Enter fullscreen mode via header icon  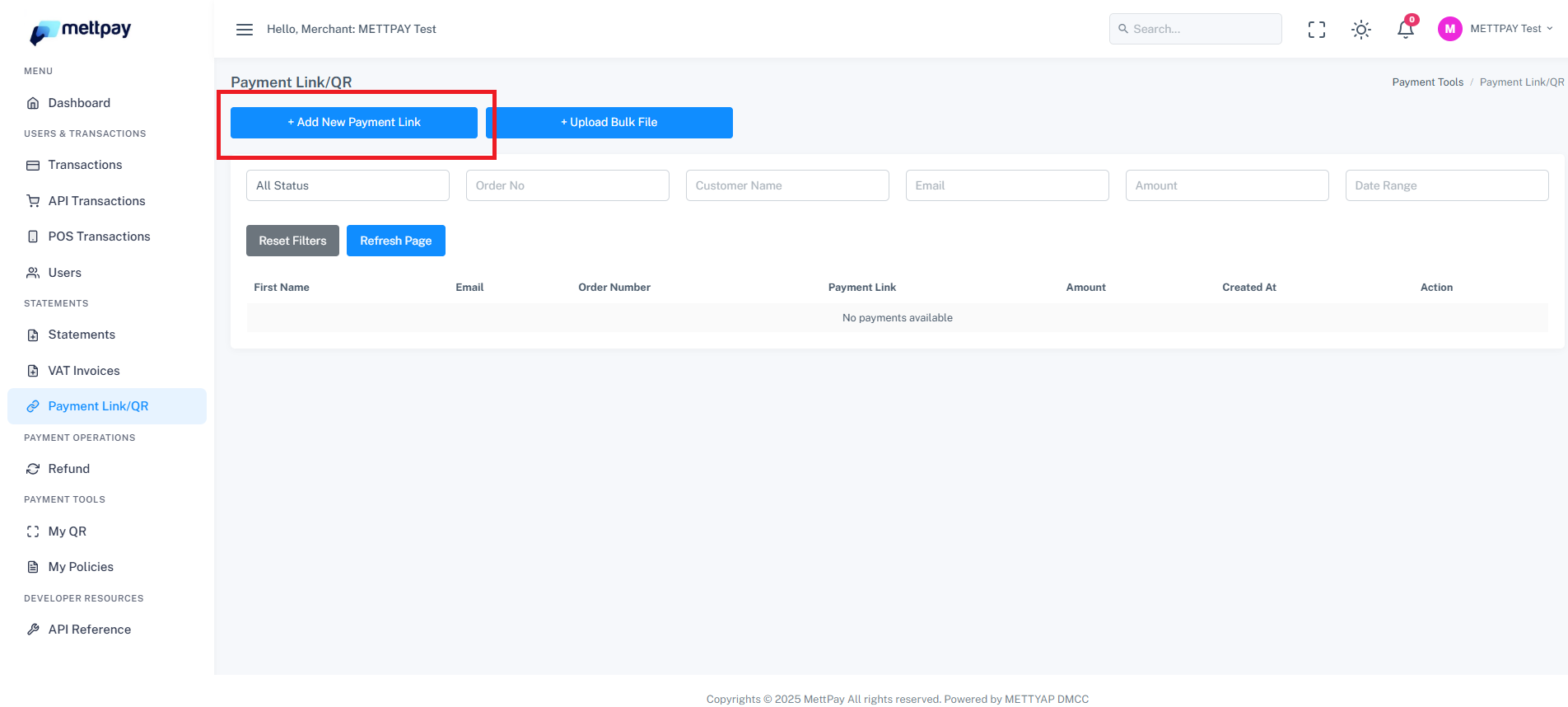coord(1317,30)
